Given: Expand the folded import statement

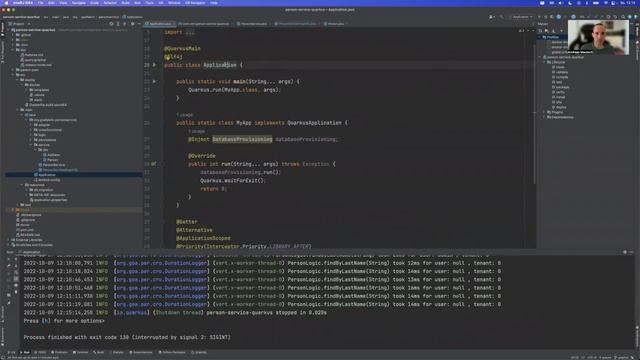Looking at the screenshot, I should pyautogui.click(x=190, y=32).
